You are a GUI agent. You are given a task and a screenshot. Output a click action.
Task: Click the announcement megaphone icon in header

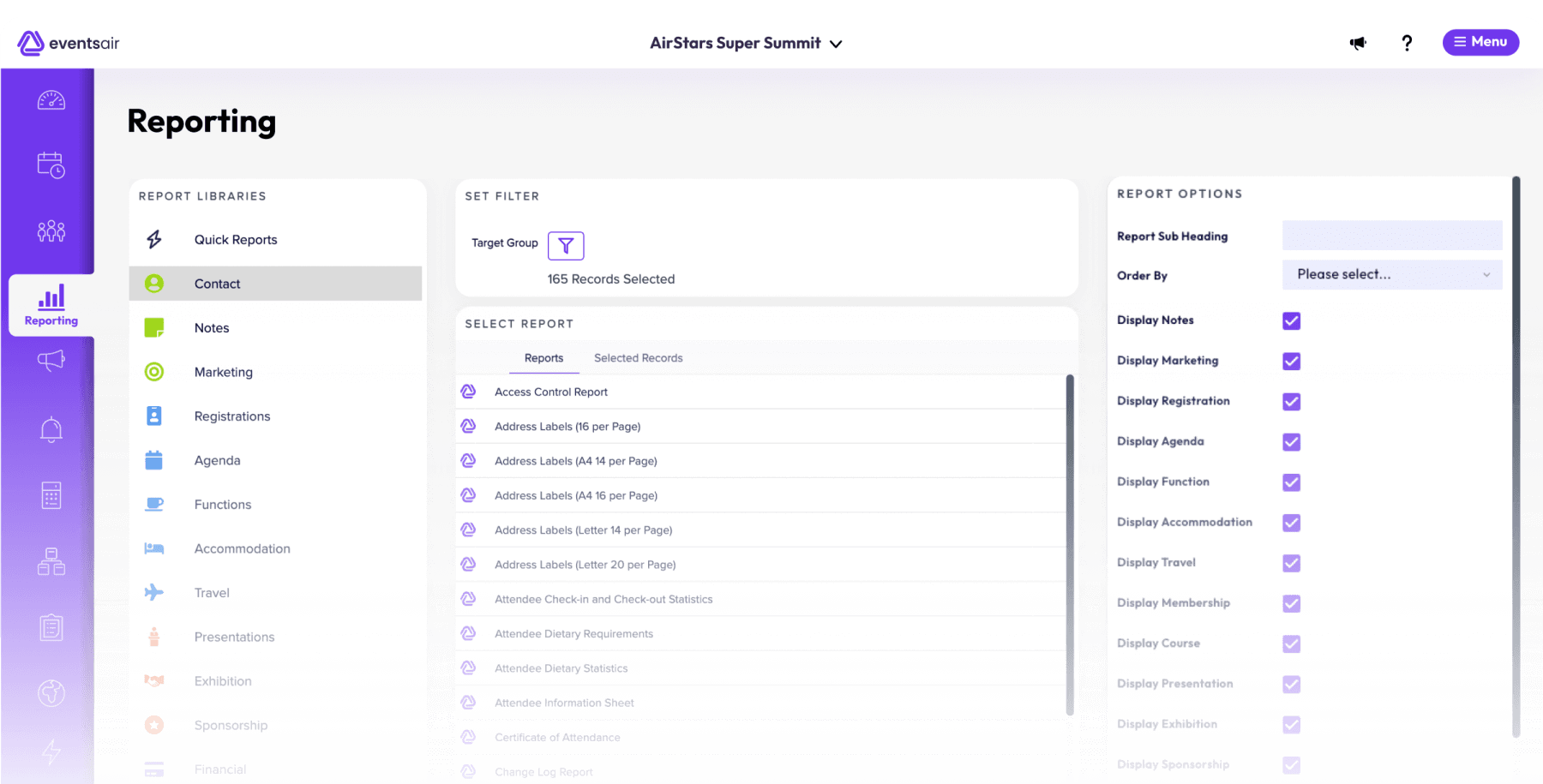click(1358, 43)
